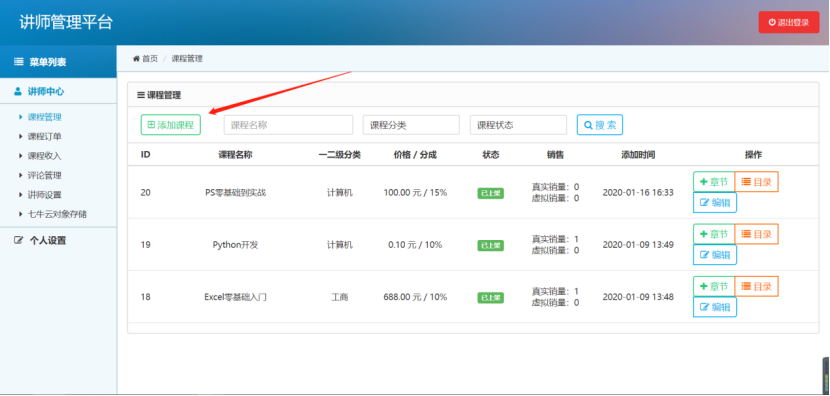Click the price 688.00 元 / 10%

(x=415, y=297)
